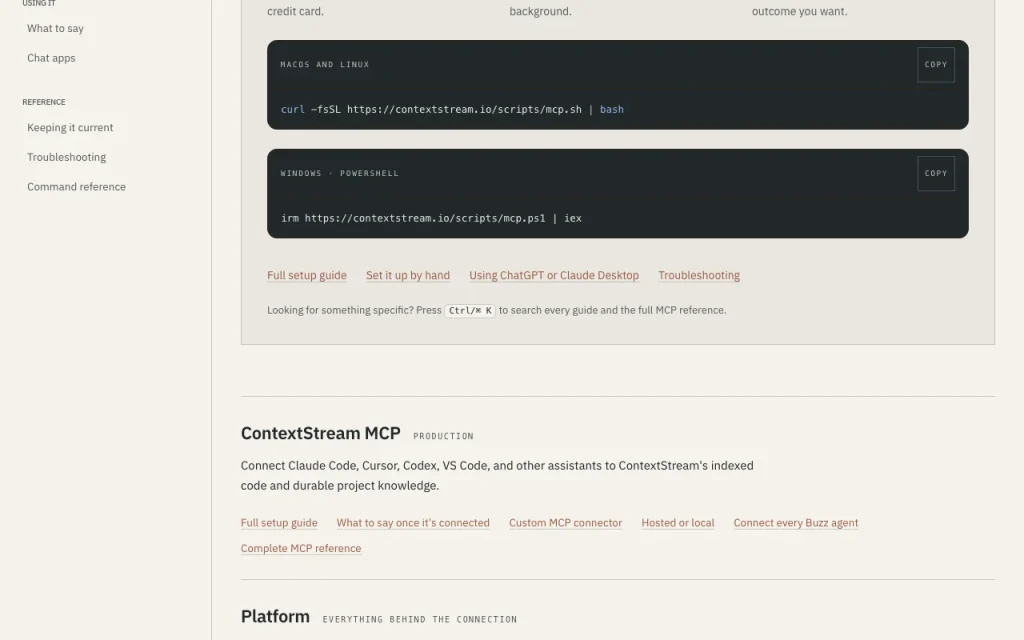Open Troubleshooting link below the install commands
Screen dimensions: 1024x640
coord(699,276)
